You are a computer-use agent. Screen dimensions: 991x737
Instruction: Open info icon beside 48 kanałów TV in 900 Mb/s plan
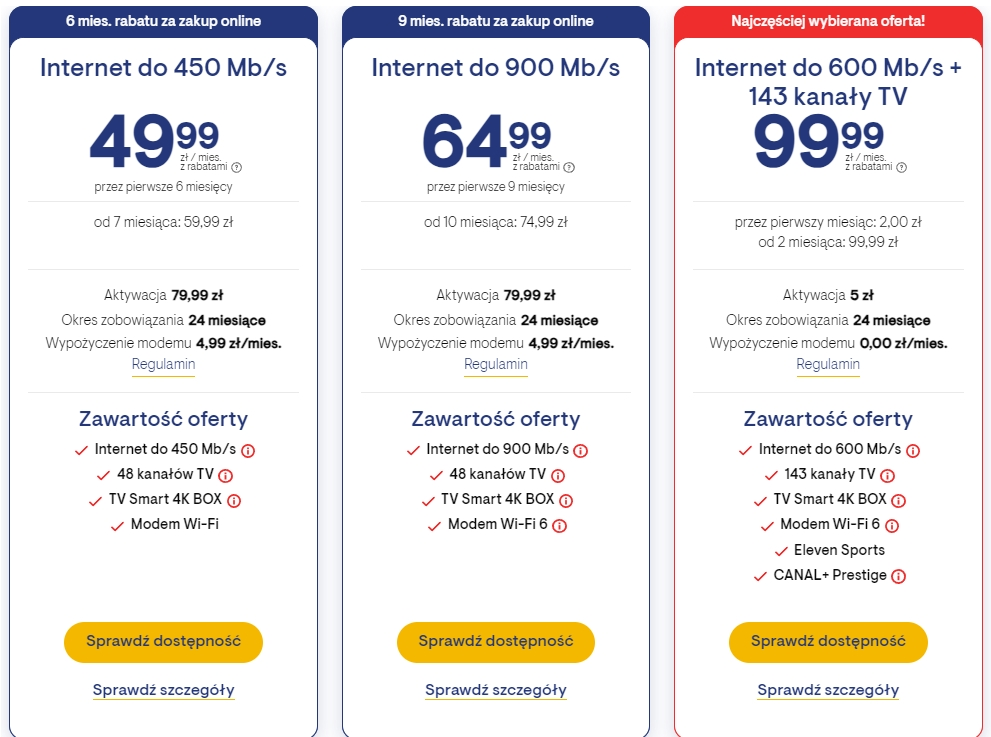pos(558,476)
